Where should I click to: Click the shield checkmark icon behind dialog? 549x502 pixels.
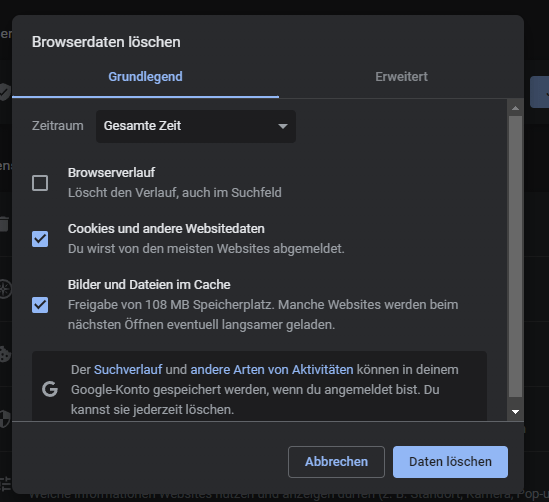(5, 92)
